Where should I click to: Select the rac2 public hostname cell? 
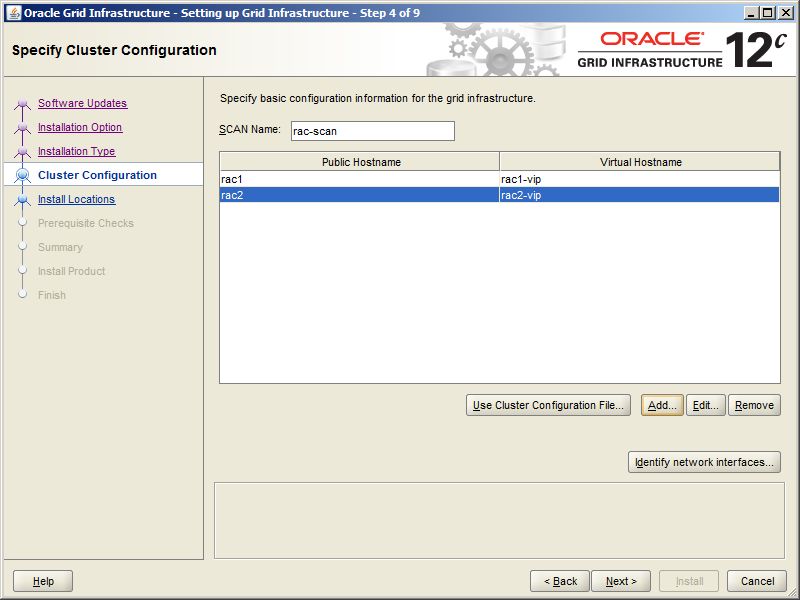[x=360, y=195]
